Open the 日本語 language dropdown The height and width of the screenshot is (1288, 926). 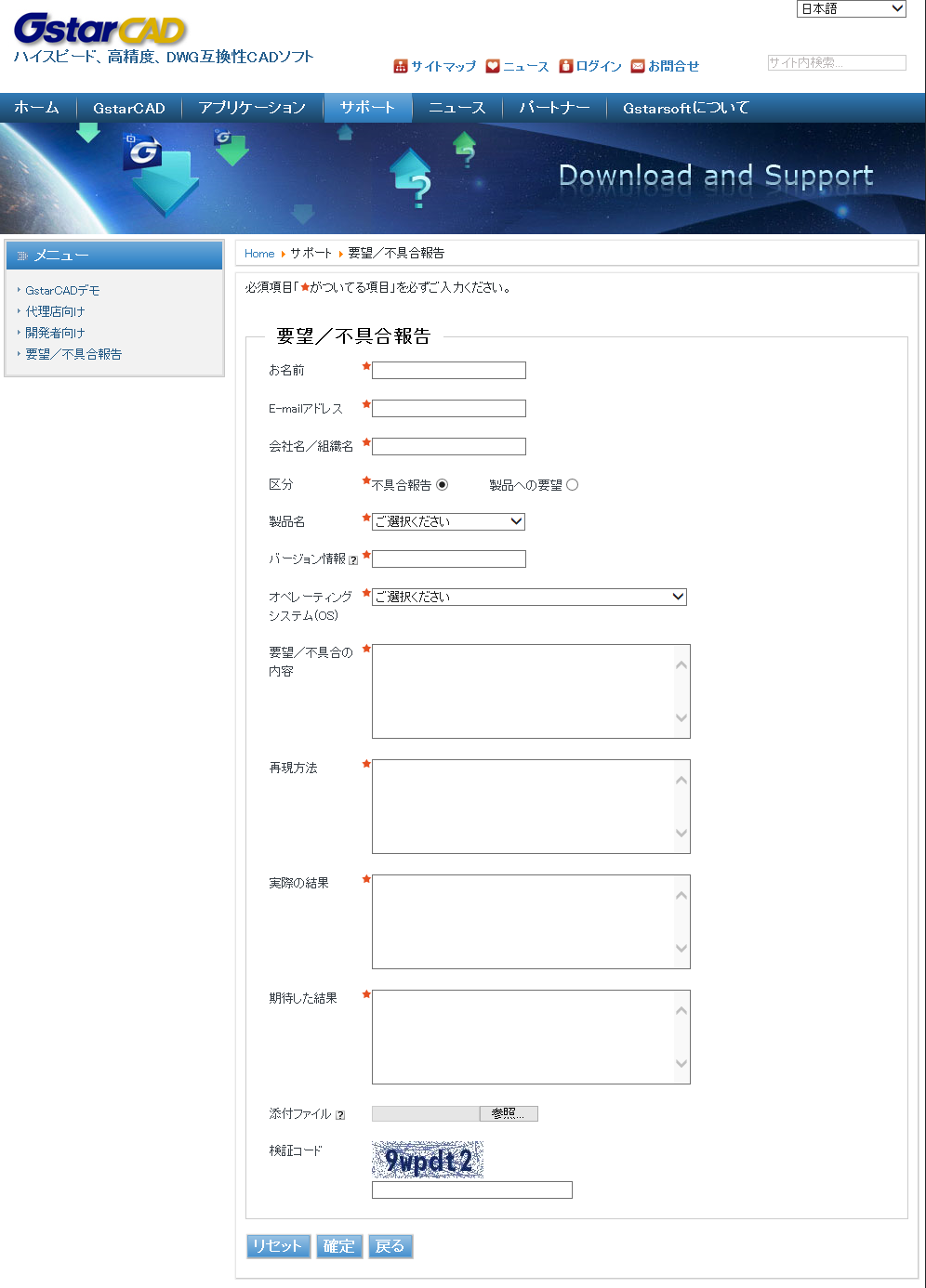coord(851,9)
